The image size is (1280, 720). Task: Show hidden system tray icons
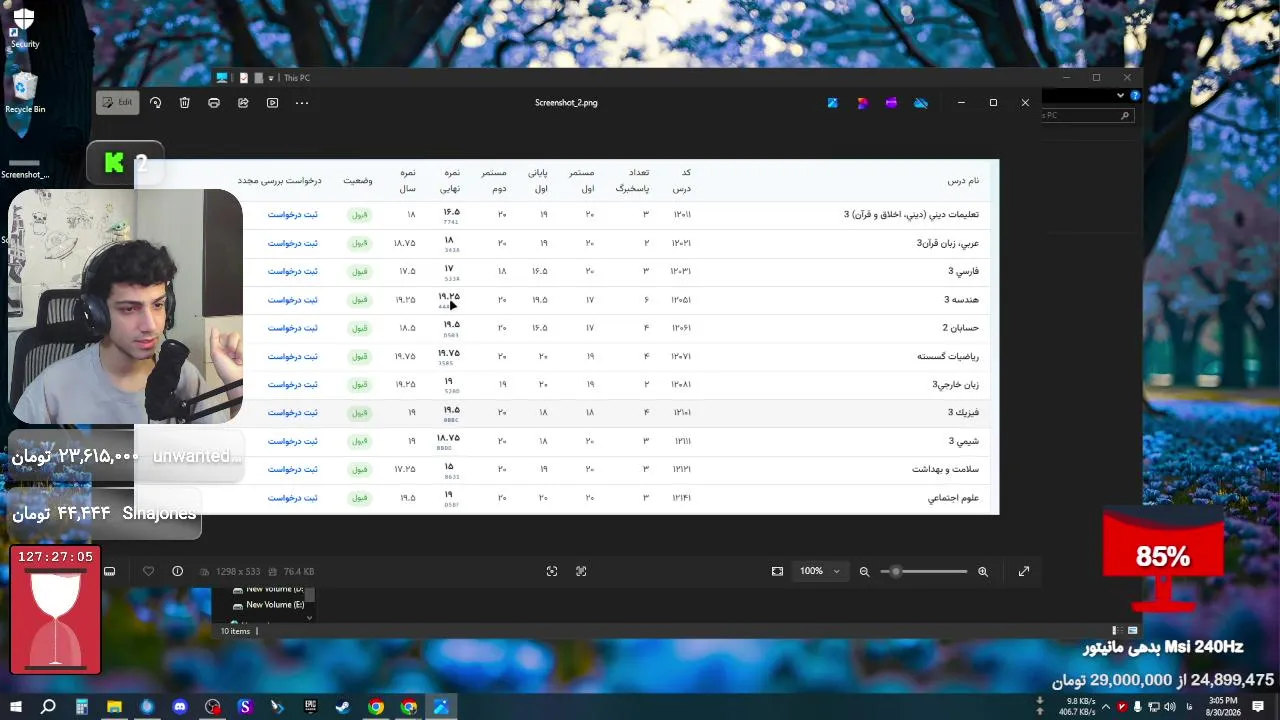1106,707
